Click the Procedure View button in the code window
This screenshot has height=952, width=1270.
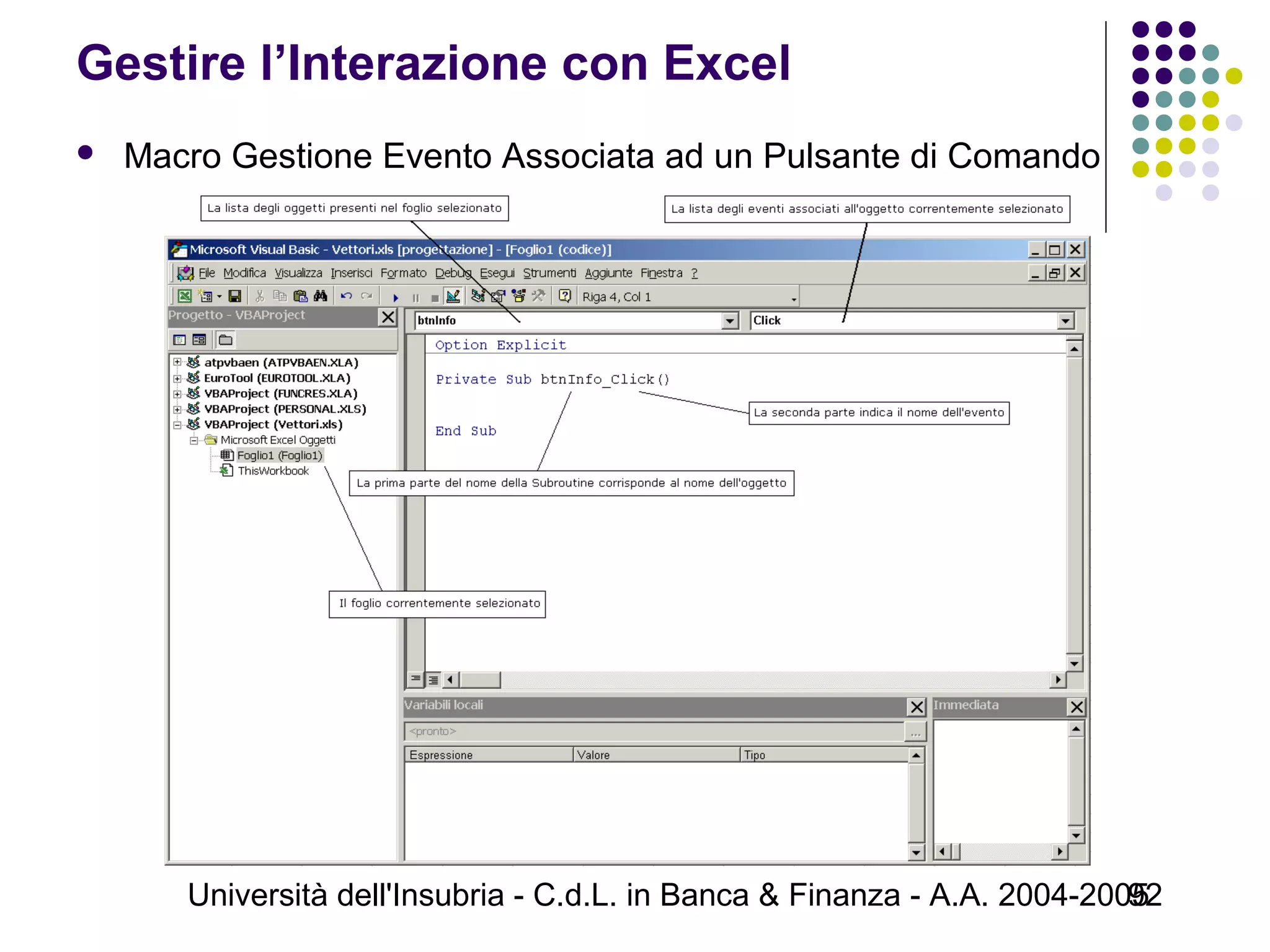click(x=415, y=679)
